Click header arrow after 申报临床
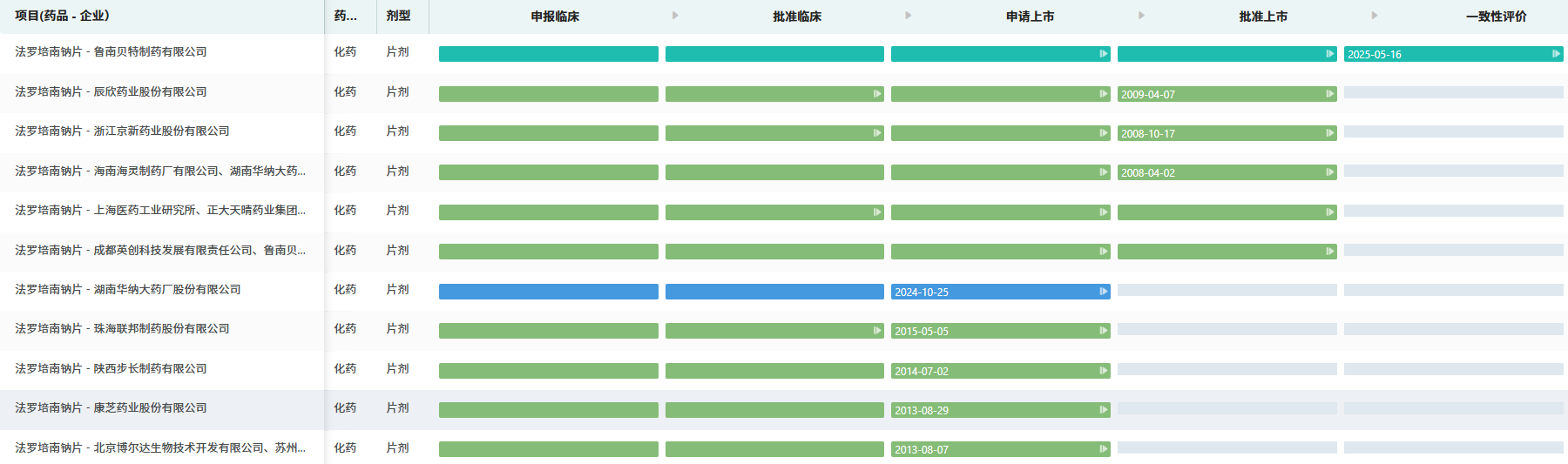 click(675, 16)
